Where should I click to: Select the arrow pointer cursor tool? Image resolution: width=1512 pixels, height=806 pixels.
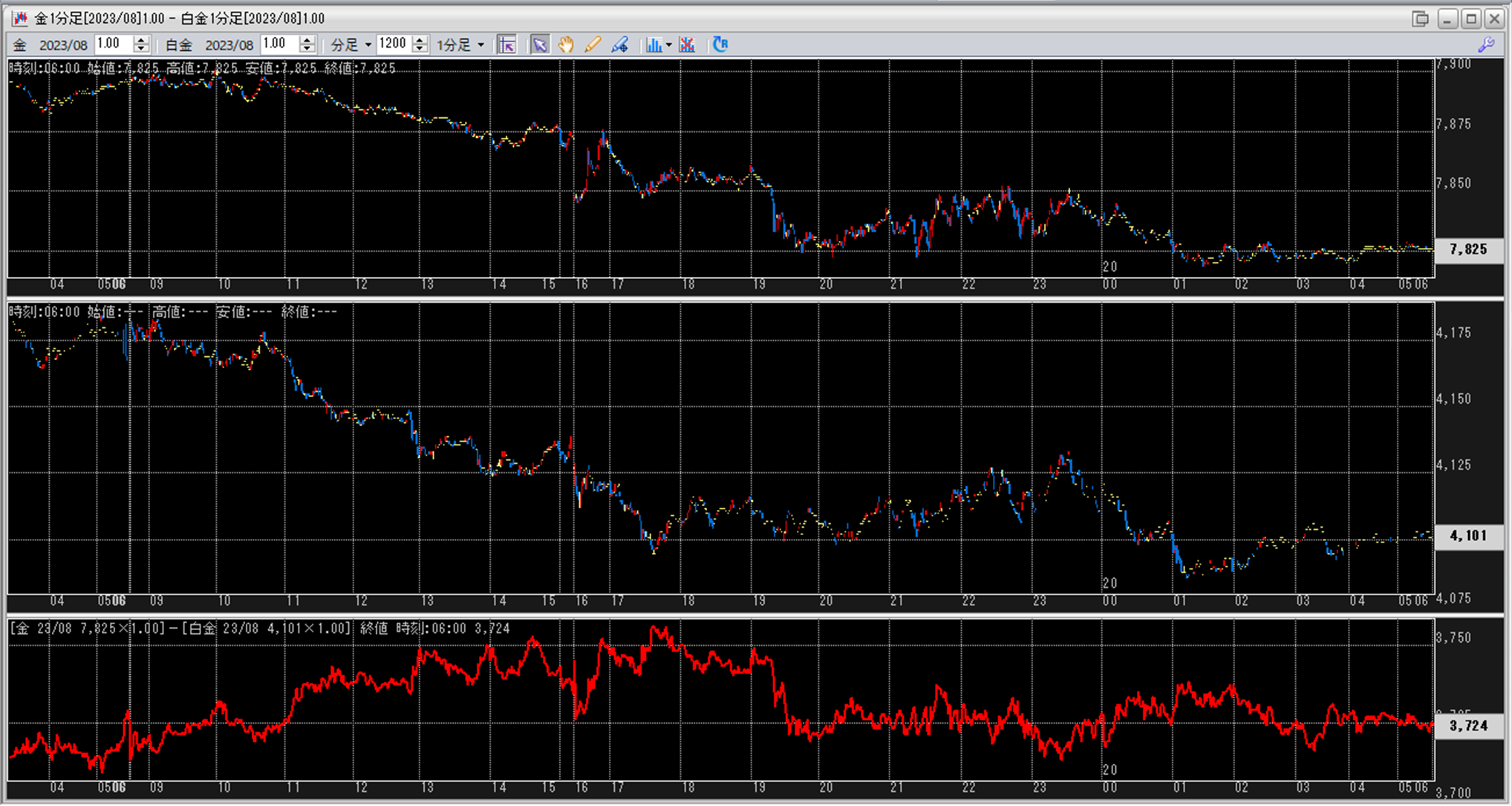(x=540, y=45)
